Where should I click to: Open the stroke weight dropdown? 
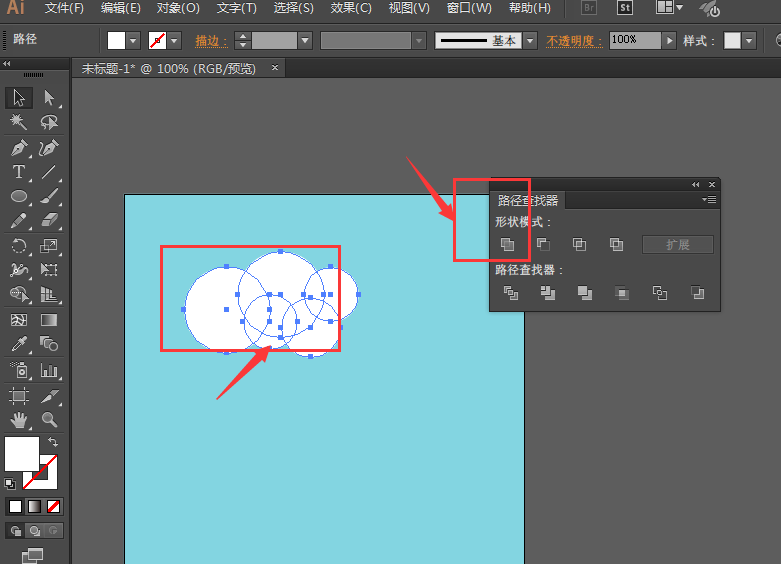pos(305,40)
